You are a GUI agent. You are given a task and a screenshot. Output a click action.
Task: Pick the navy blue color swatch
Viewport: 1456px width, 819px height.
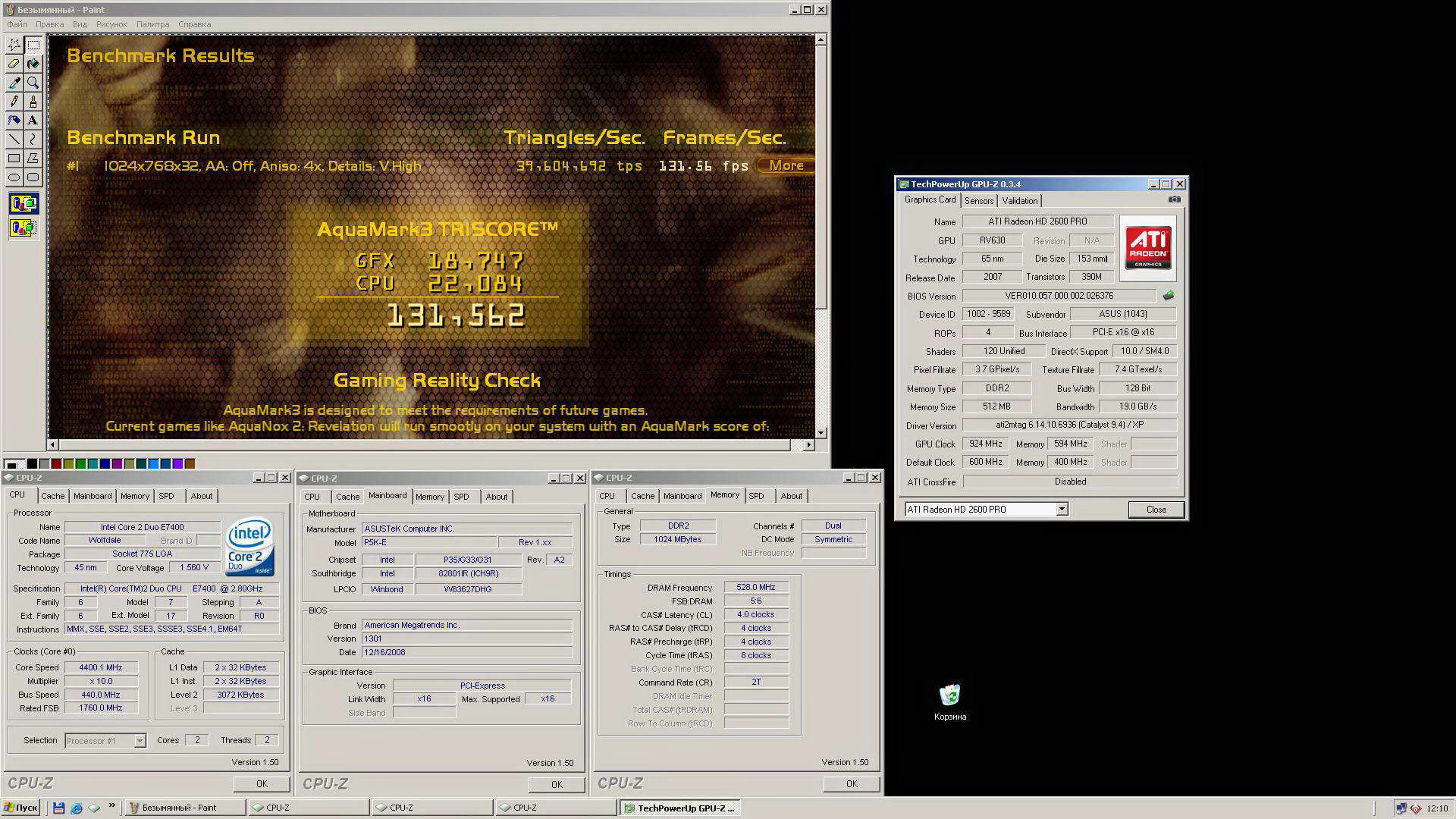(x=105, y=463)
